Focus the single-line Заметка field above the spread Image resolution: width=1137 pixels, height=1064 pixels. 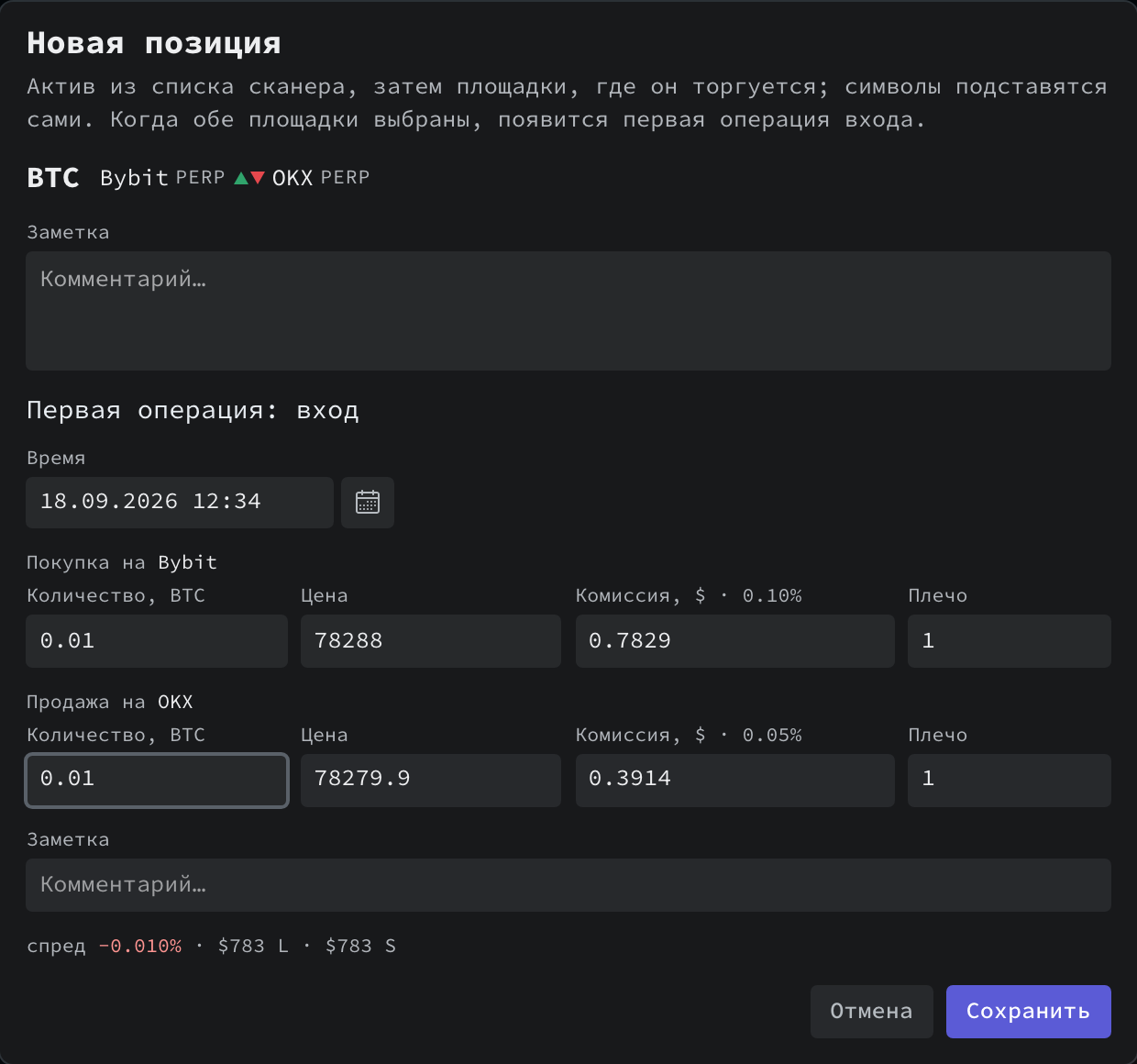click(x=568, y=885)
